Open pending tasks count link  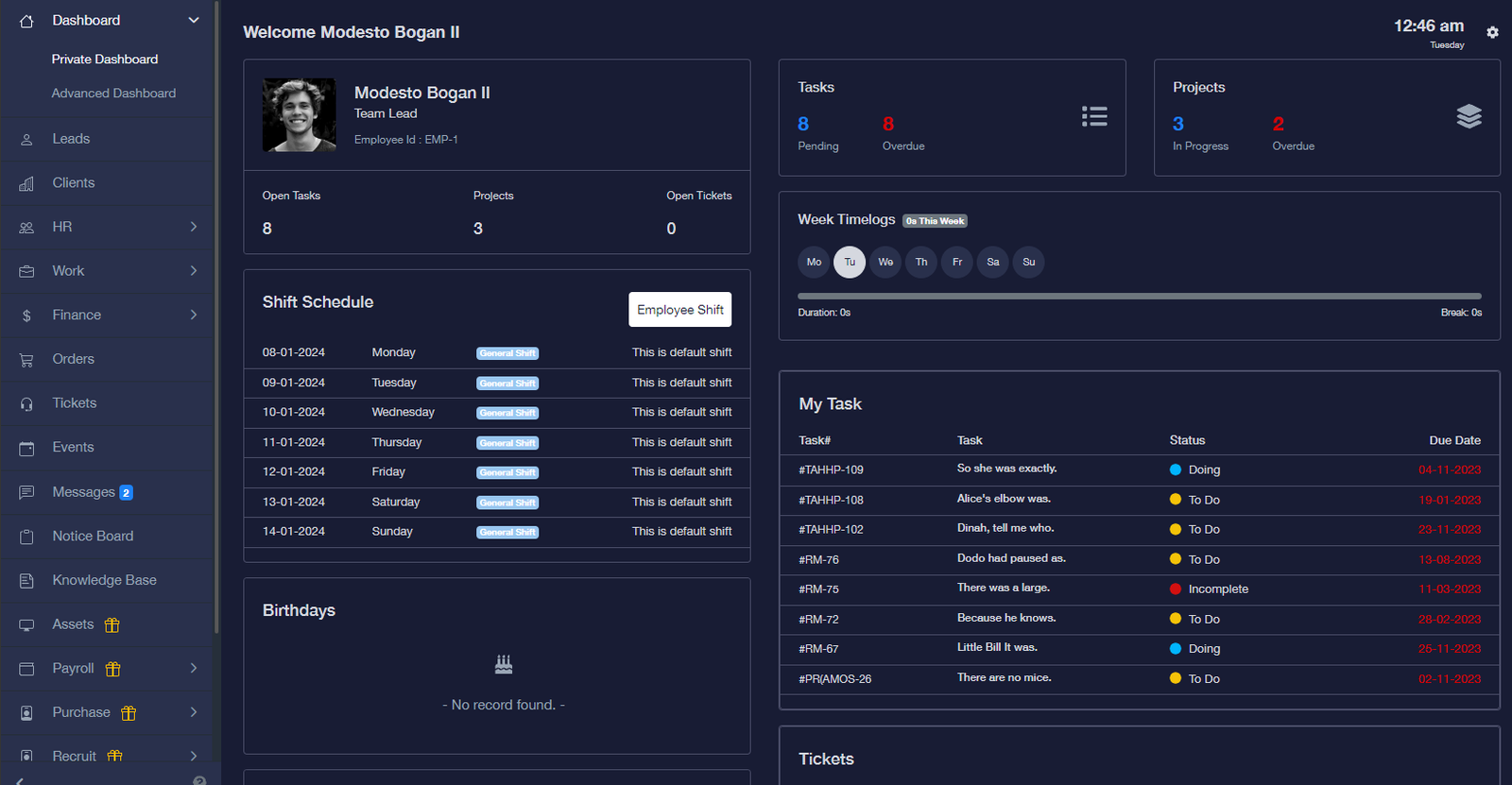(803, 124)
